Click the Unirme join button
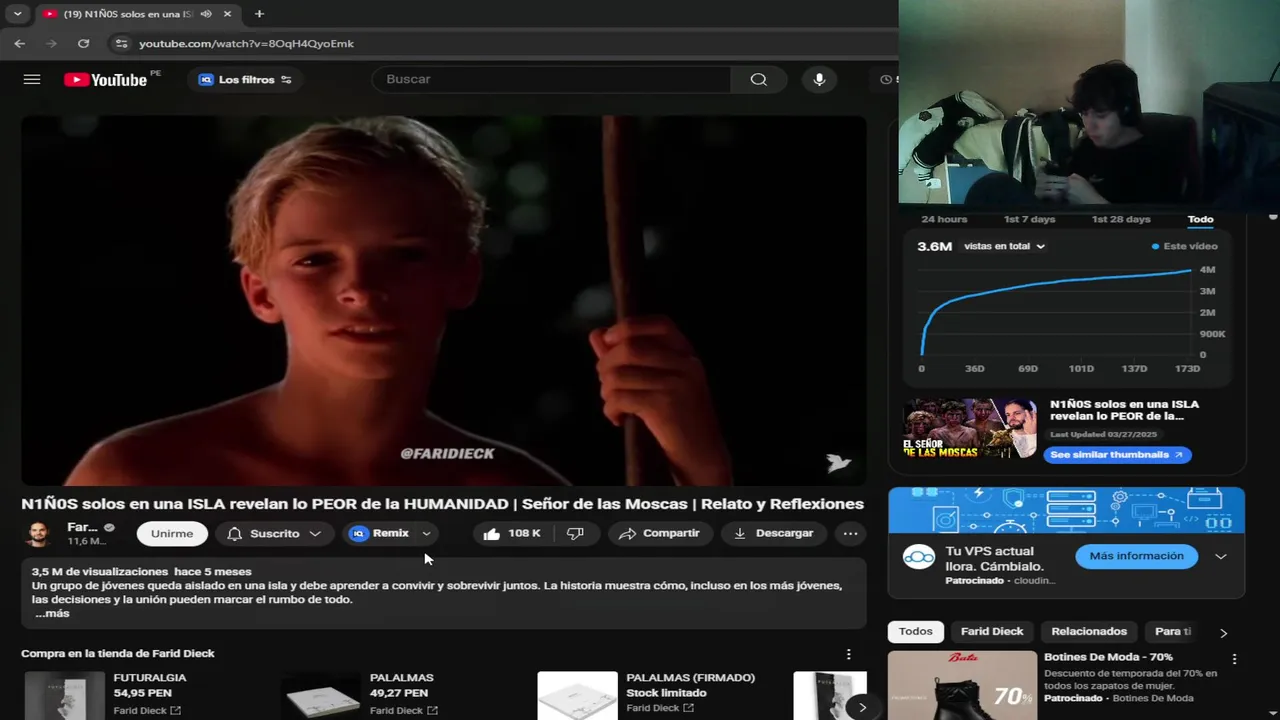Screen dimensions: 1280x720 tap(172, 534)
